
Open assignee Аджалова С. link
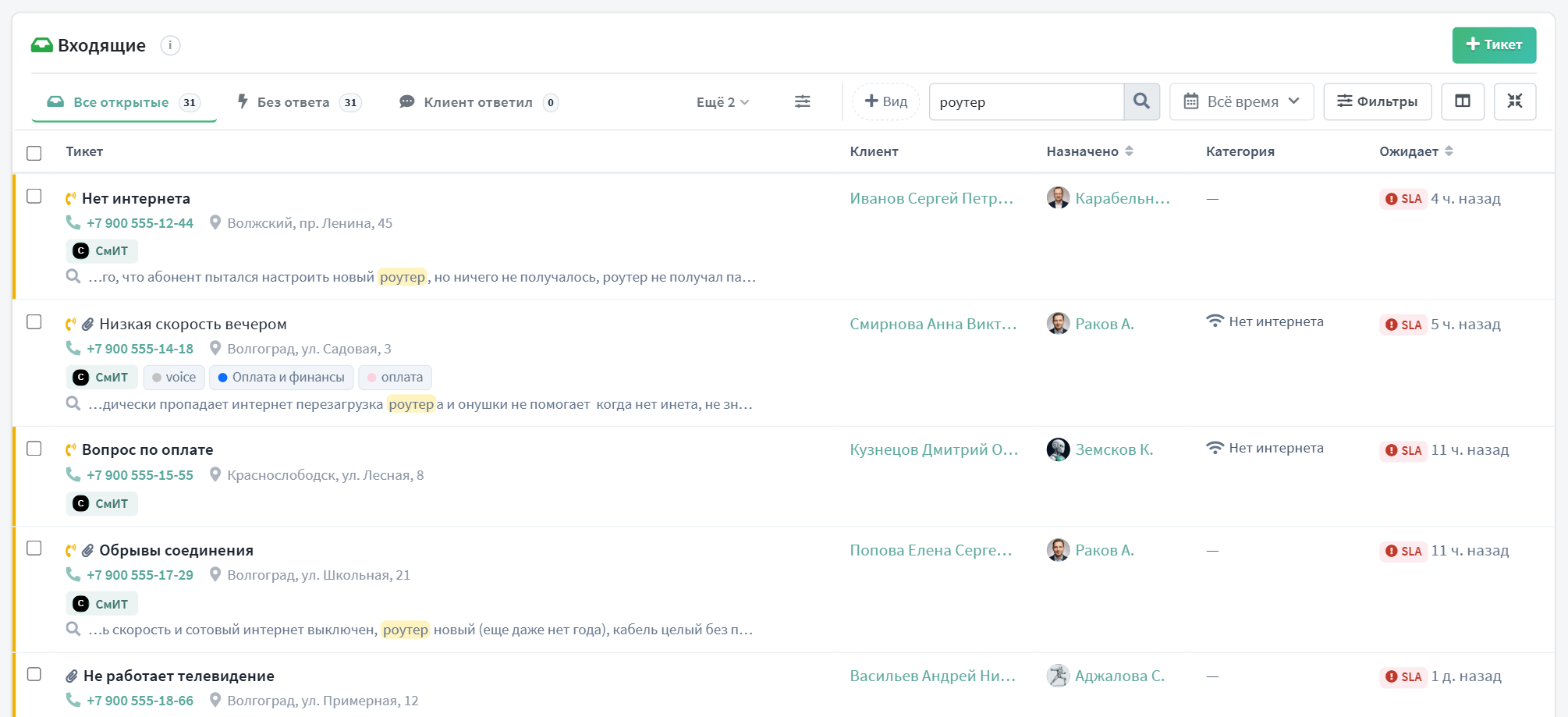coord(1119,676)
